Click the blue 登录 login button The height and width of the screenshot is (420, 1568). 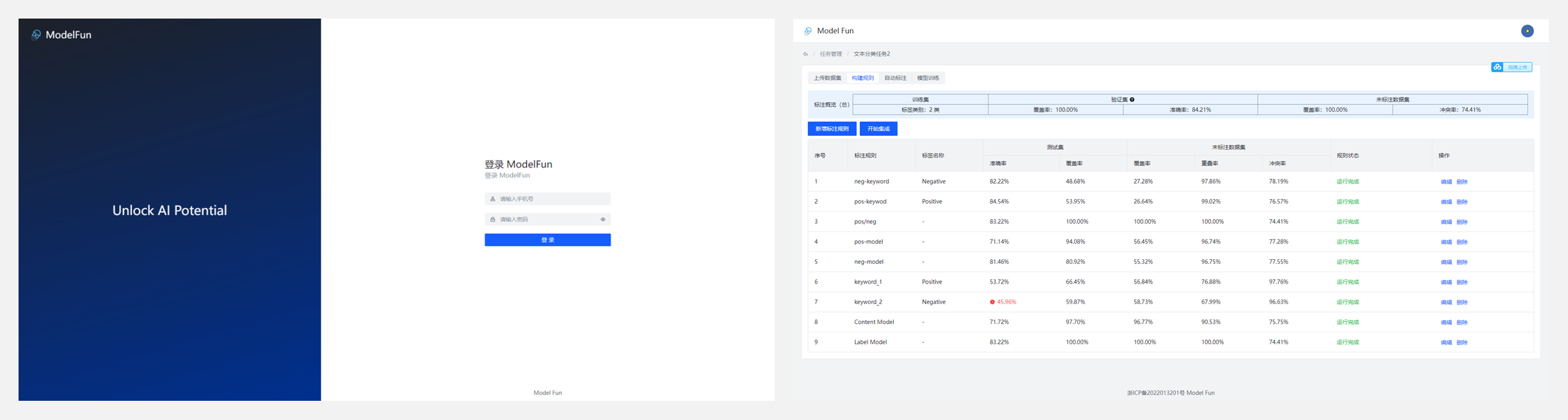click(x=548, y=239)
